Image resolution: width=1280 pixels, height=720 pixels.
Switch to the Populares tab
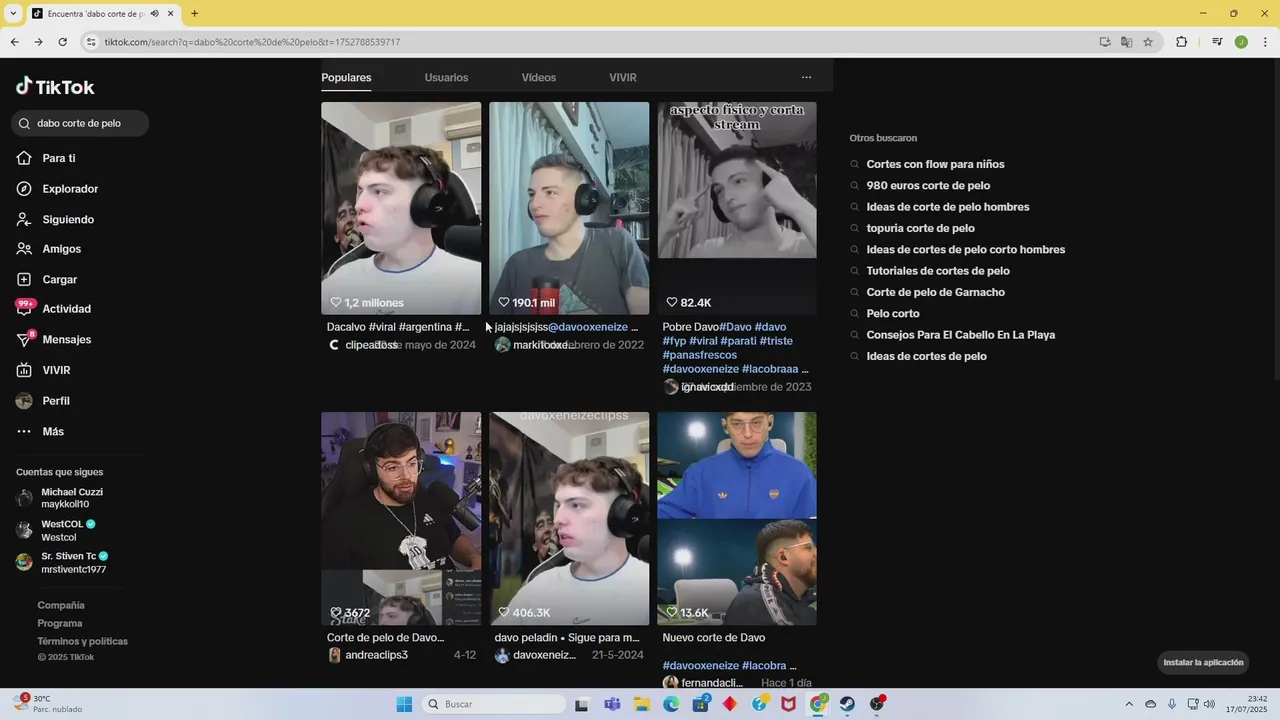(x=346, y=78)
